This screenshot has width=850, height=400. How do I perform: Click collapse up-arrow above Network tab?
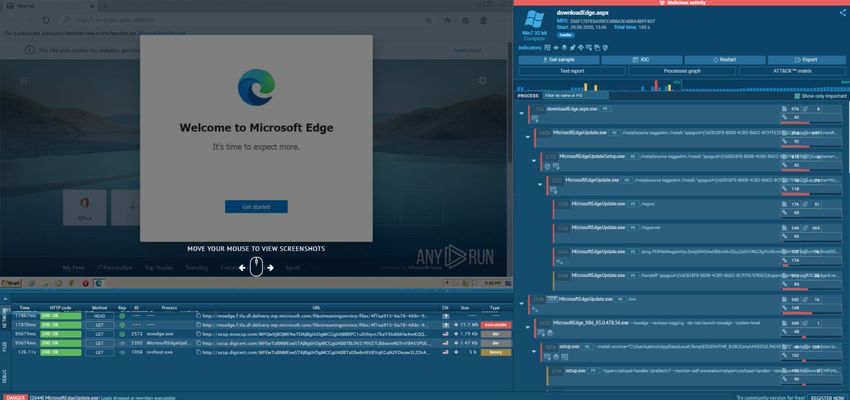click(x=5, y=298)
